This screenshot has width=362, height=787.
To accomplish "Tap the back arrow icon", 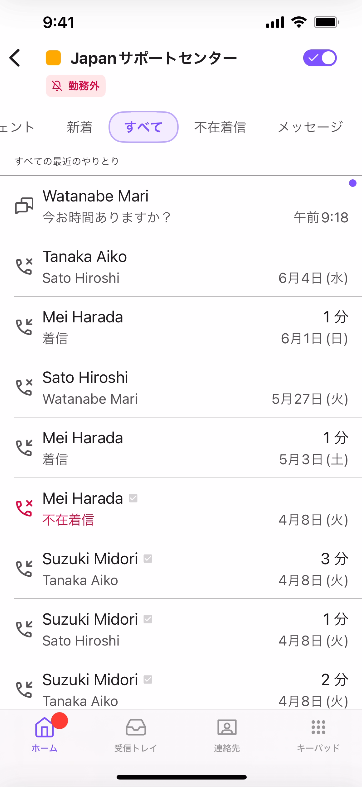I will [x=15, y=58].
